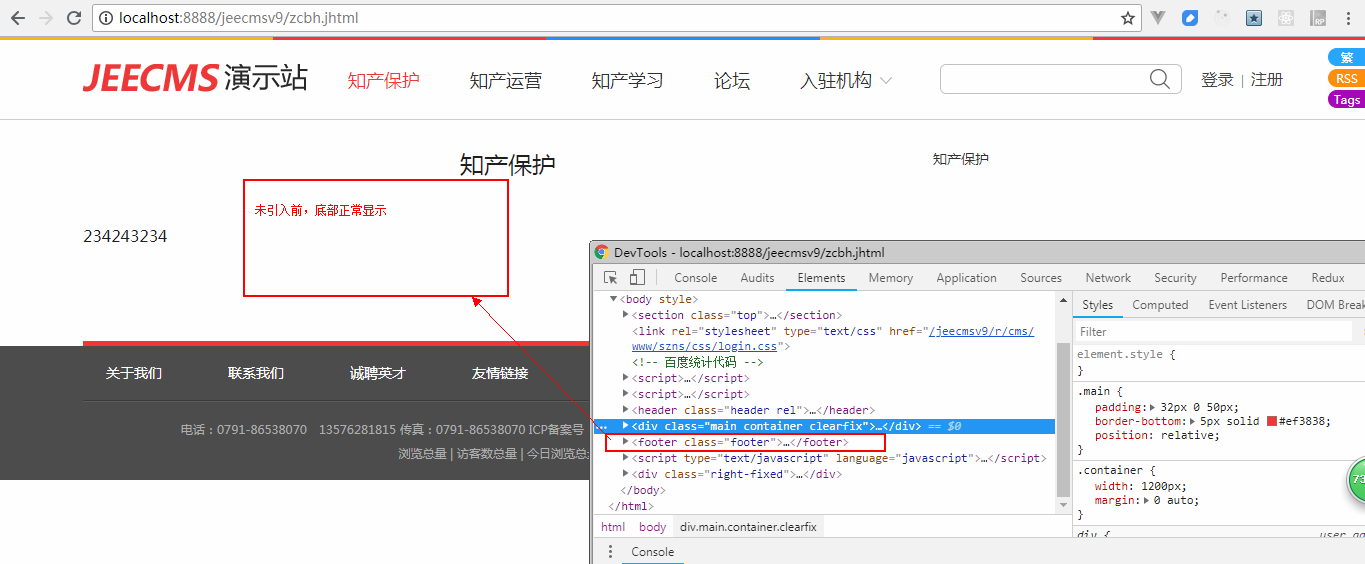Open the 联系我们 footer link
Screen dimensions: 1365x564
pos(256,373)
